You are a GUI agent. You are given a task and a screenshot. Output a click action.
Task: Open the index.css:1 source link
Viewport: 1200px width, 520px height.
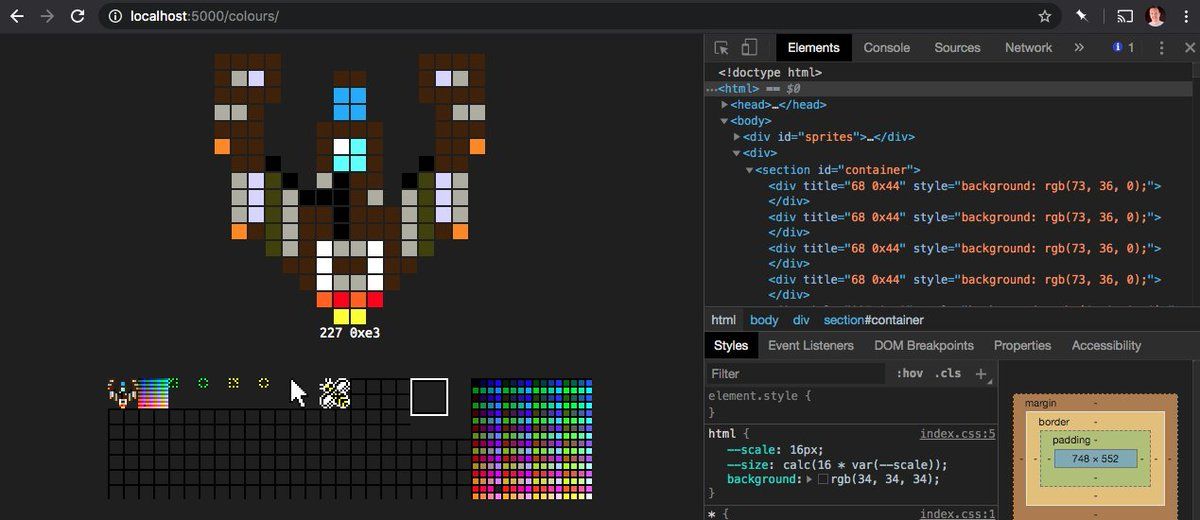tap(957, 514)
